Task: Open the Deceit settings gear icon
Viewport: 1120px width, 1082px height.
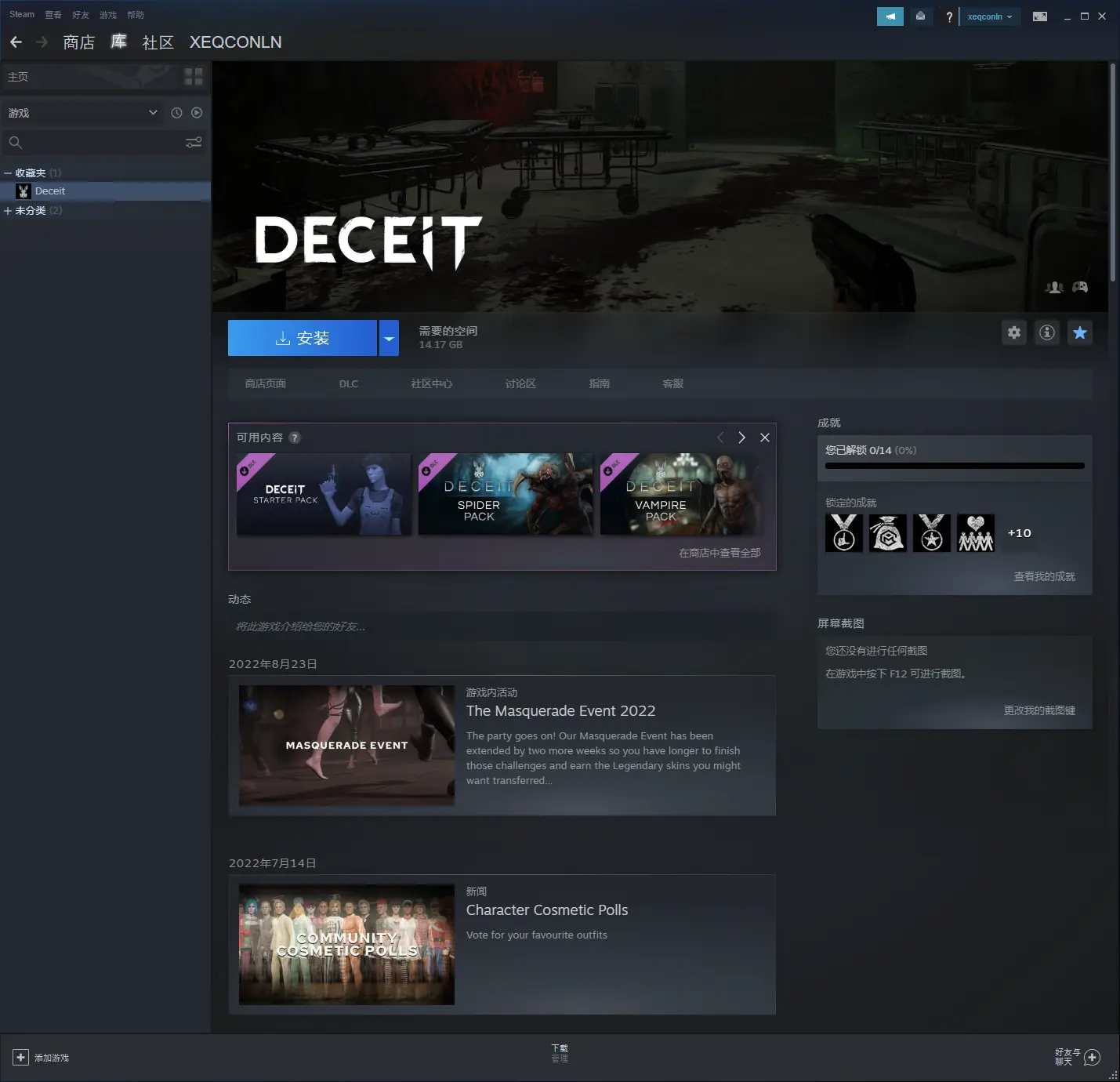Action: [1014, 332]
